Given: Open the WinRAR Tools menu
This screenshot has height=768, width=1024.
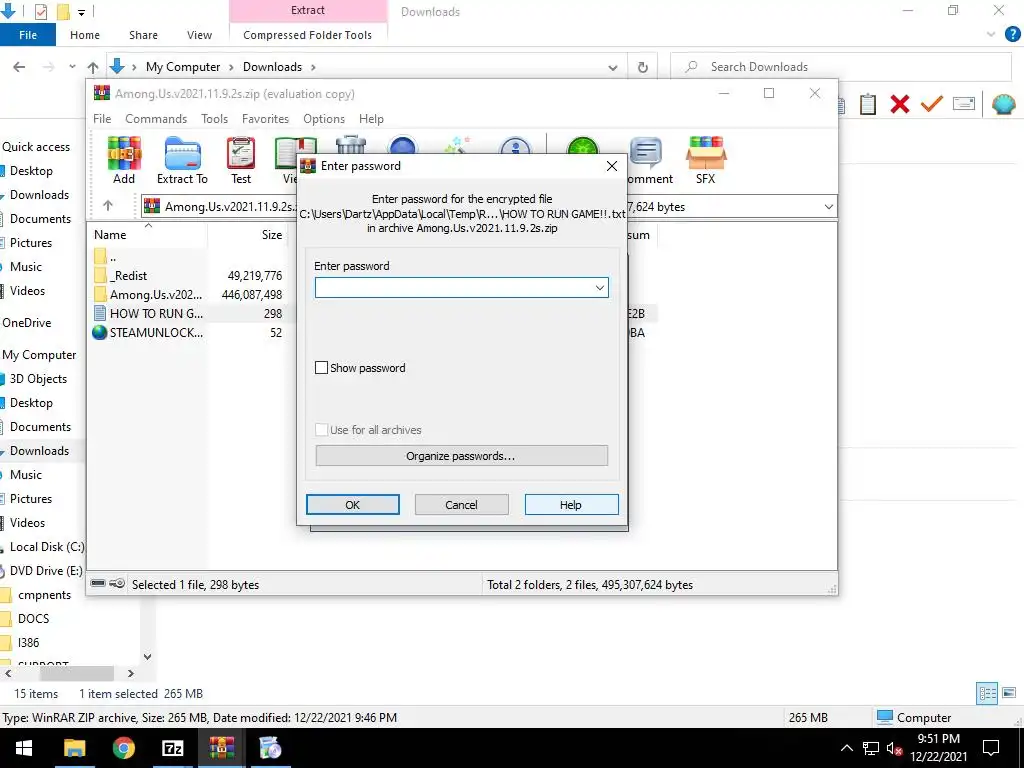Looking at the screenshot, I should click(214, 119).
